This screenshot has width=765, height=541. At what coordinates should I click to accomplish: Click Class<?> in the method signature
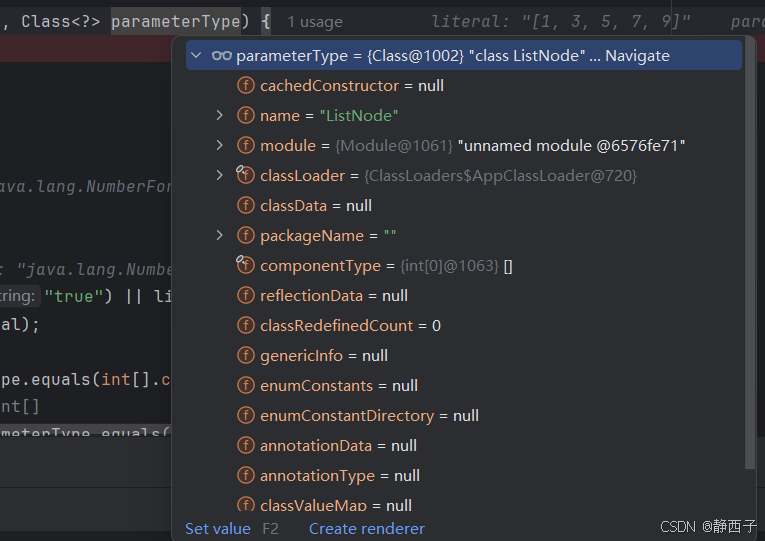click(60, 22)
